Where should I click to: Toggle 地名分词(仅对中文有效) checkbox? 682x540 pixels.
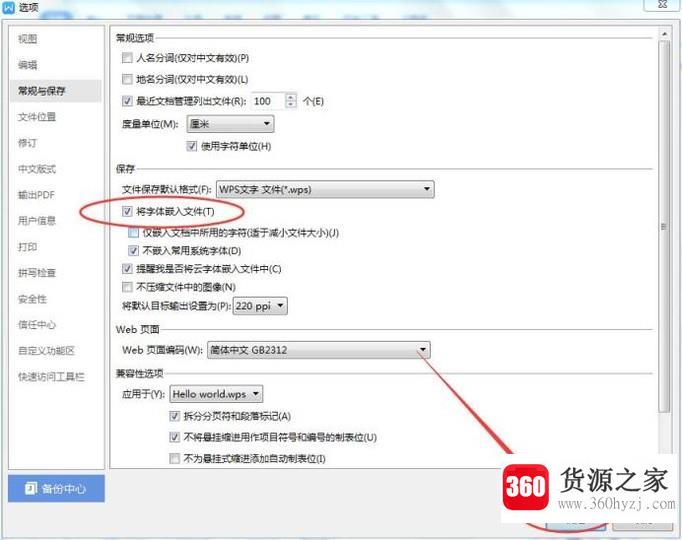pyautogui.click(x=127, y=79)
